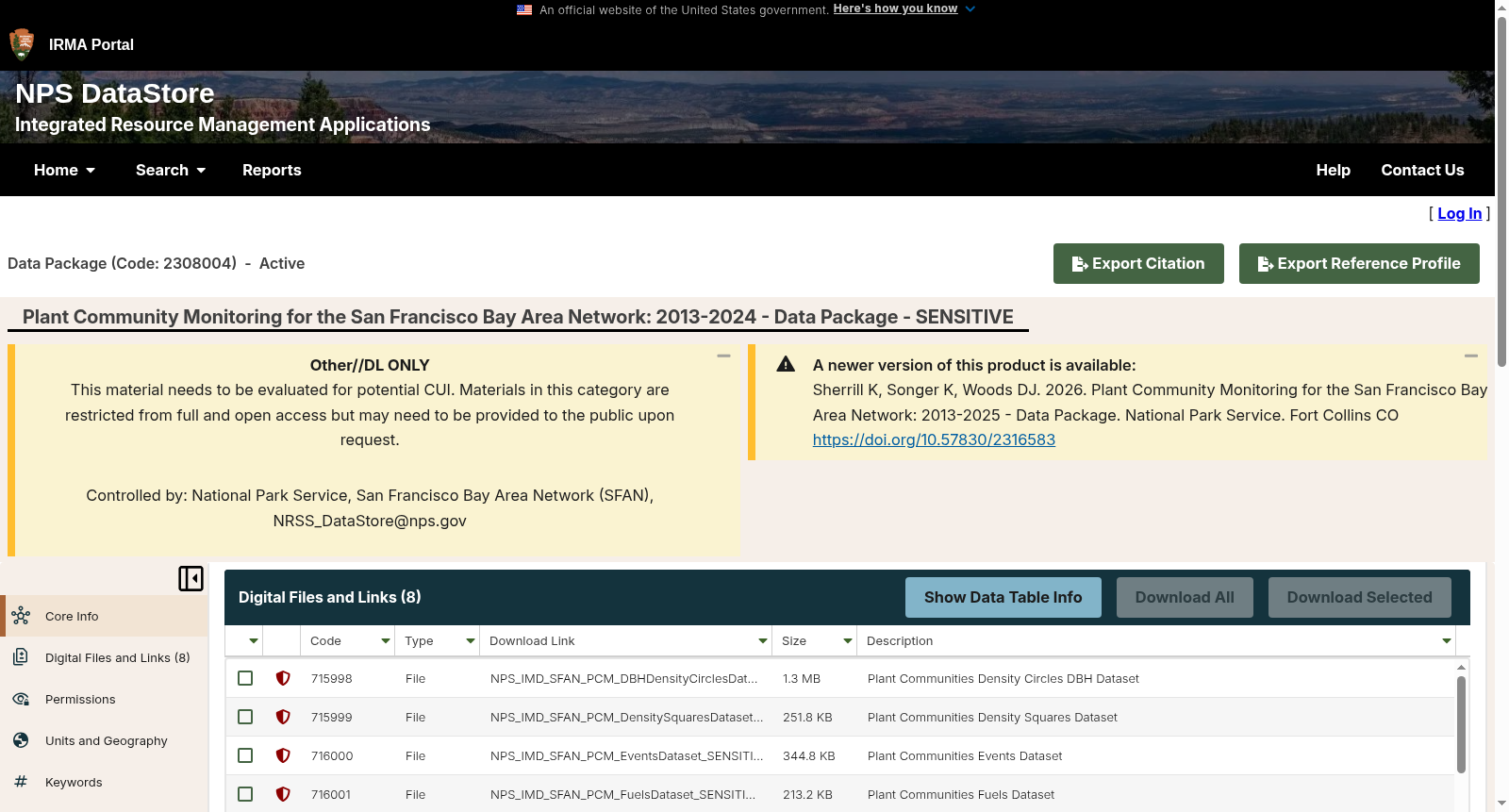Click the US flag icon in banner
Screen dimensions: 1509x812
[524, 9]
